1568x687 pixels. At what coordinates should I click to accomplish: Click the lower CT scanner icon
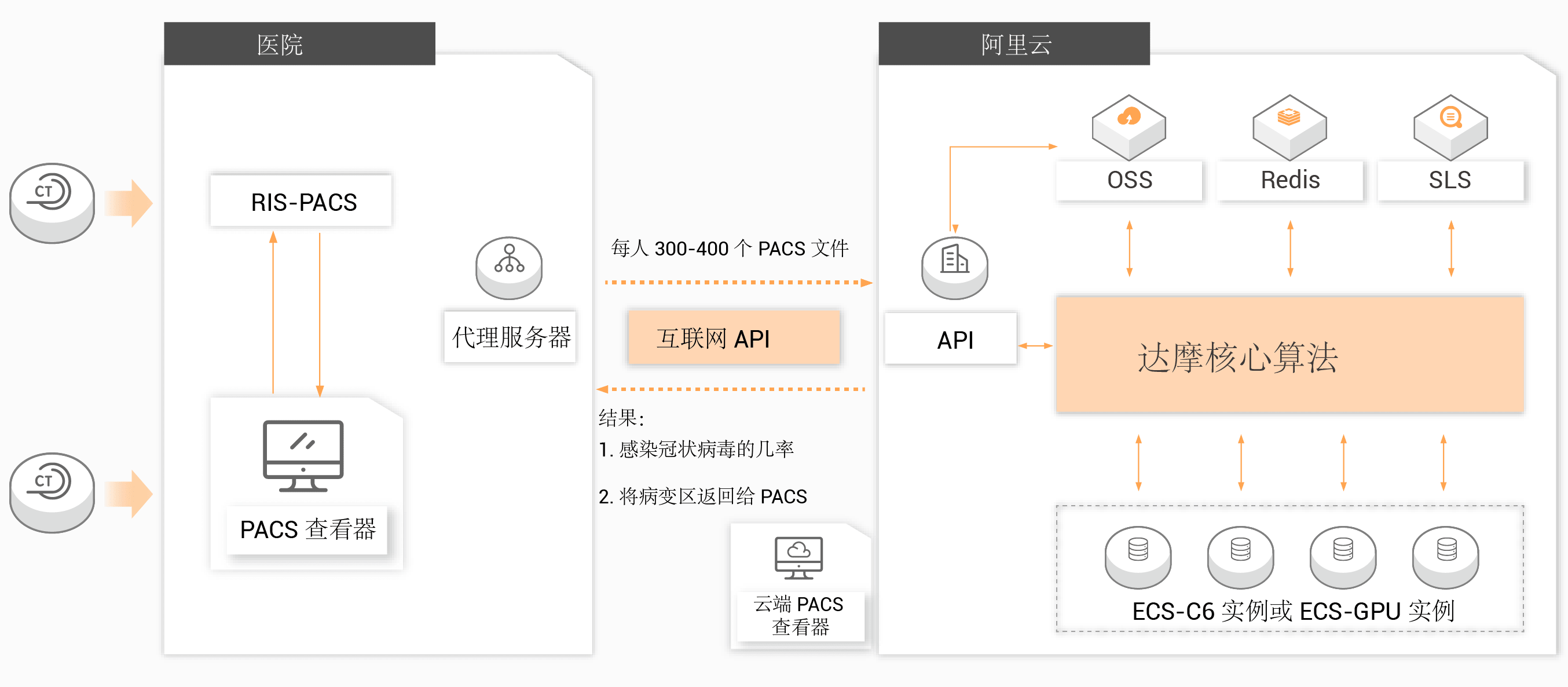[52, 492]
